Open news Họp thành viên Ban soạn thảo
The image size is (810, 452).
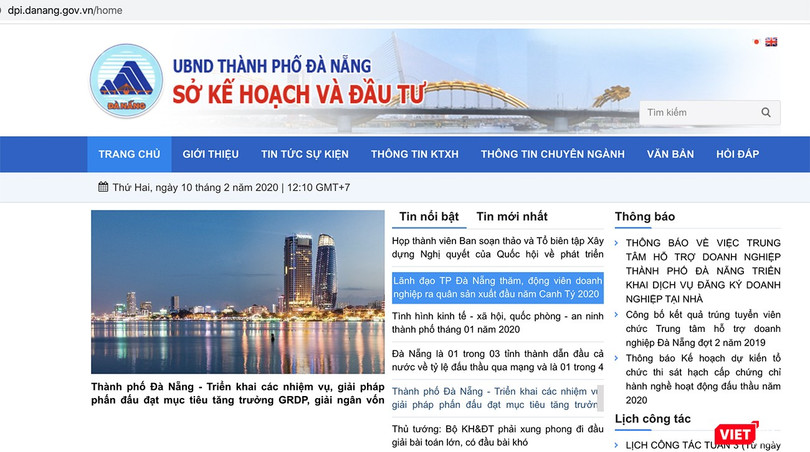pyautogui.click(x=497, y=247)
